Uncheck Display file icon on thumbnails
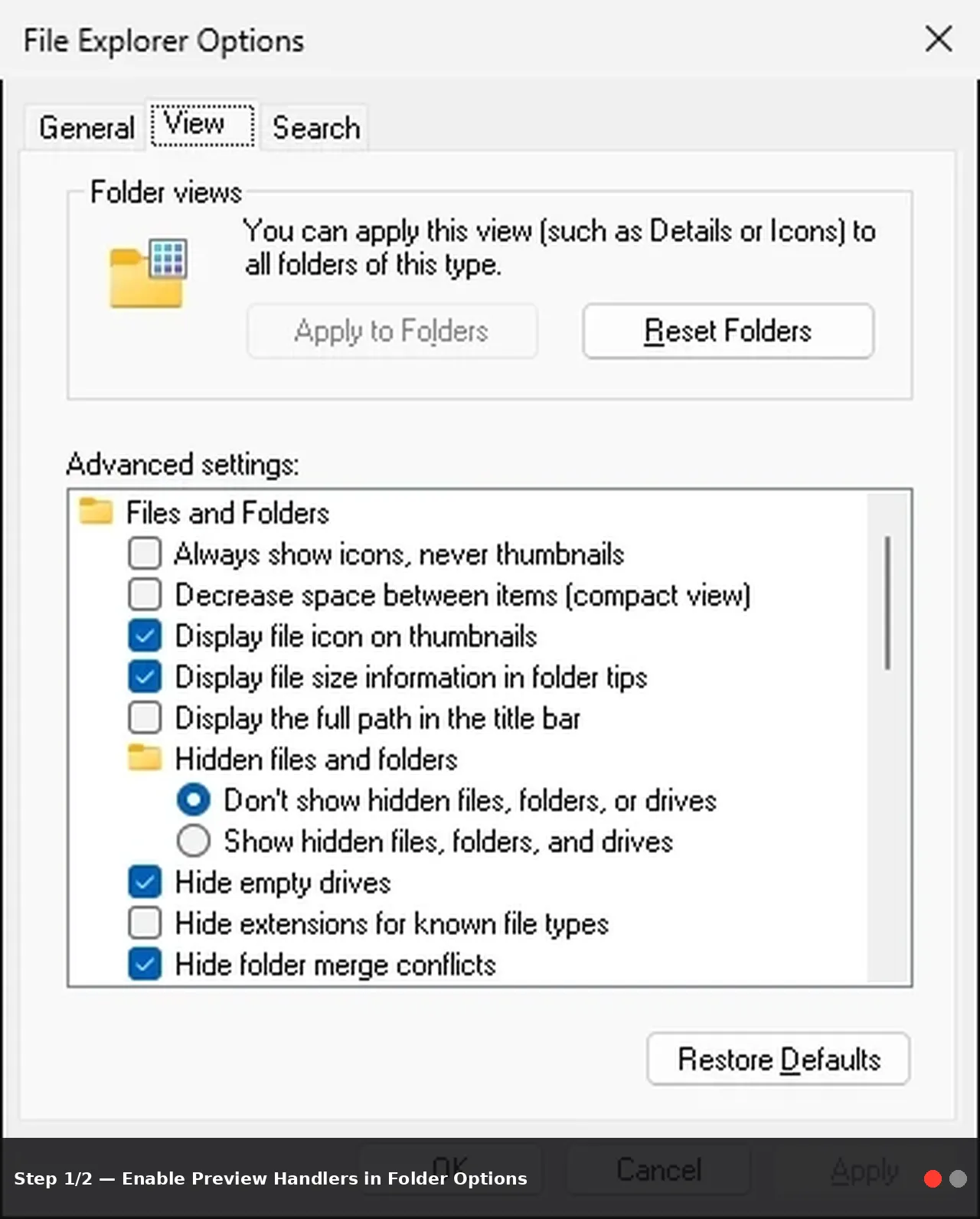The image size is (980, 1219). 145,635
